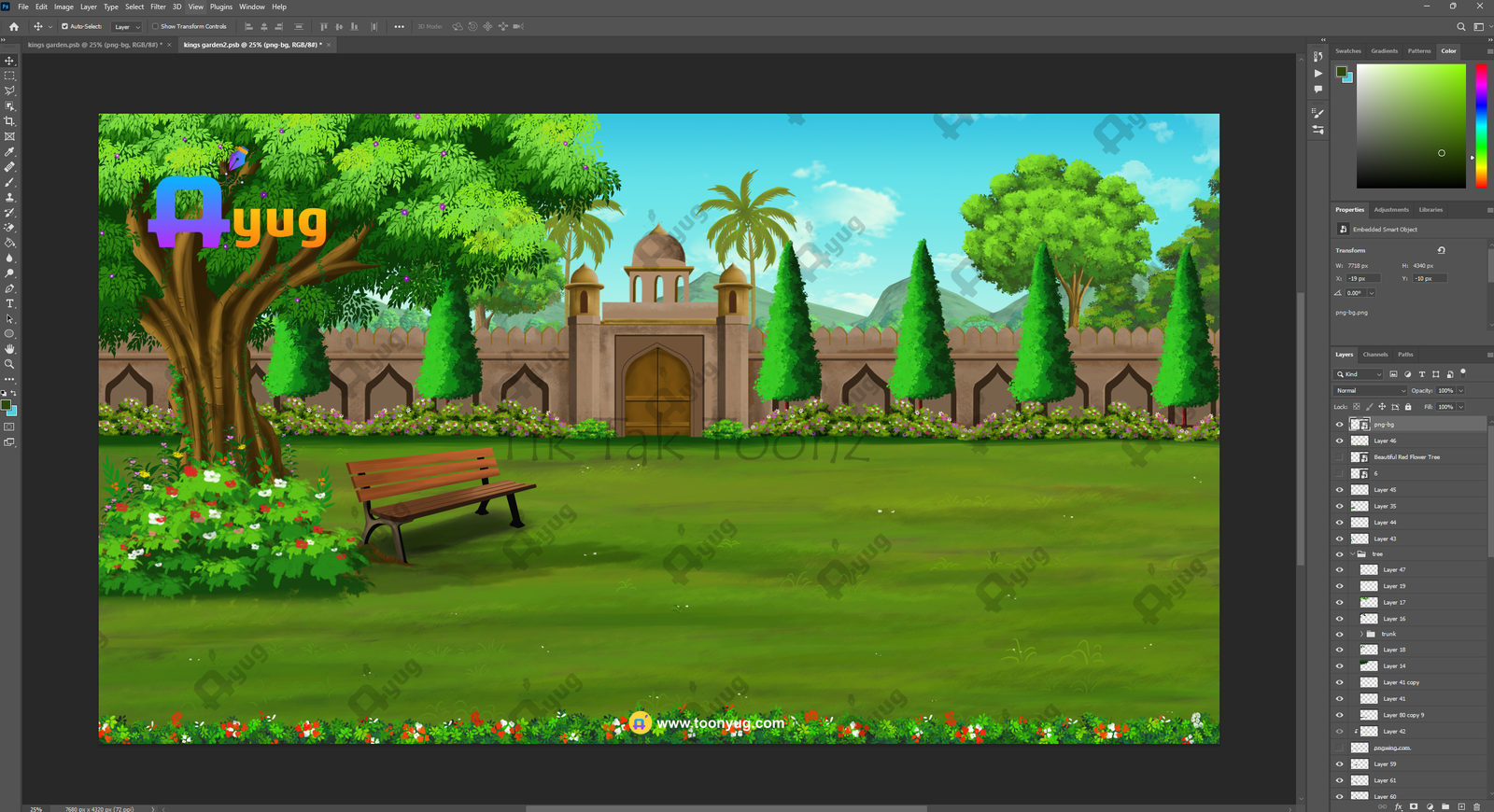Viewport: 1494px width, 812px height.
Task: Select the Zoom tool in toolbar
Action: click(x=9, y=364)
